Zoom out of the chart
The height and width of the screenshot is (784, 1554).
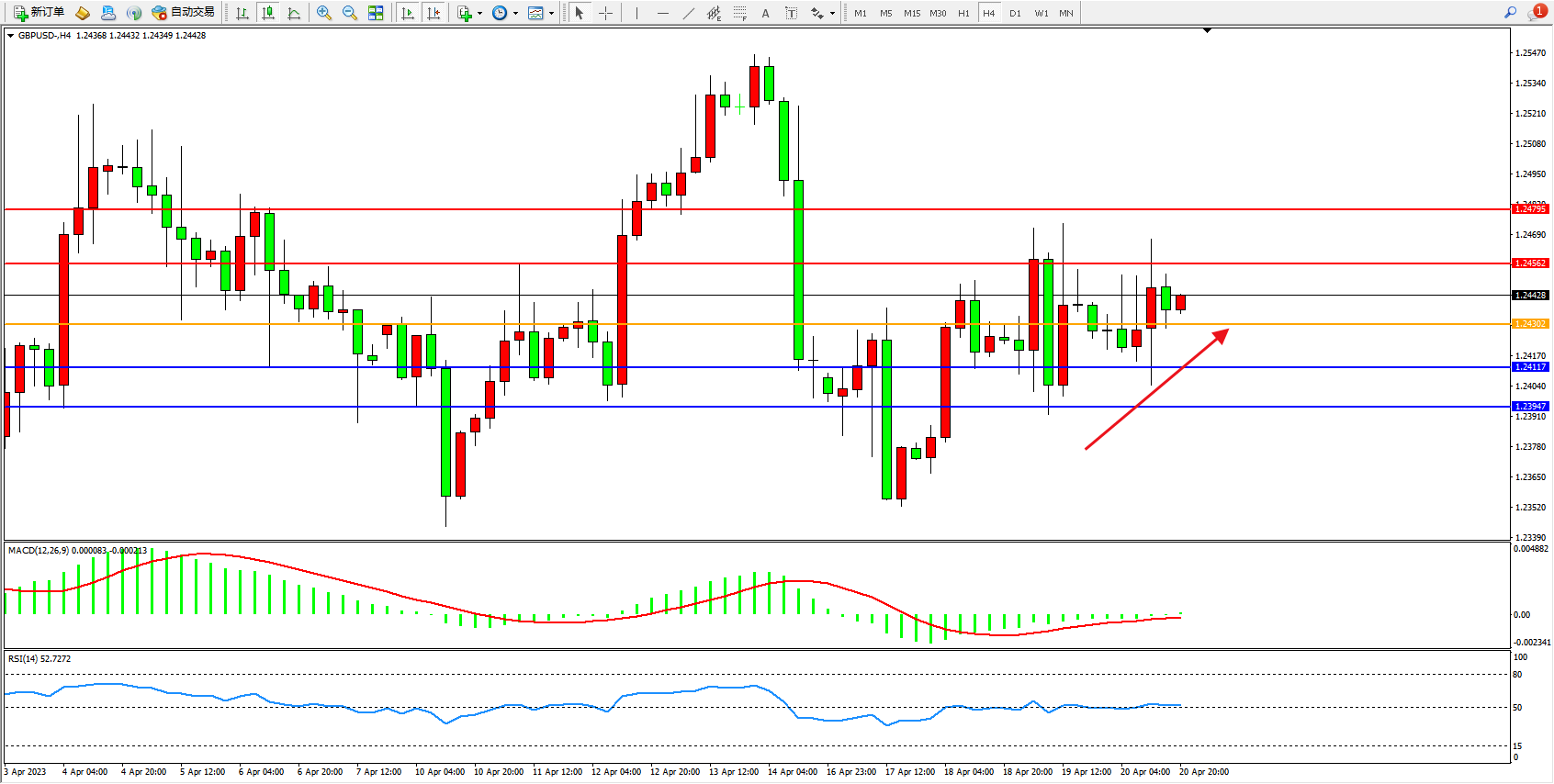(349, 13)
